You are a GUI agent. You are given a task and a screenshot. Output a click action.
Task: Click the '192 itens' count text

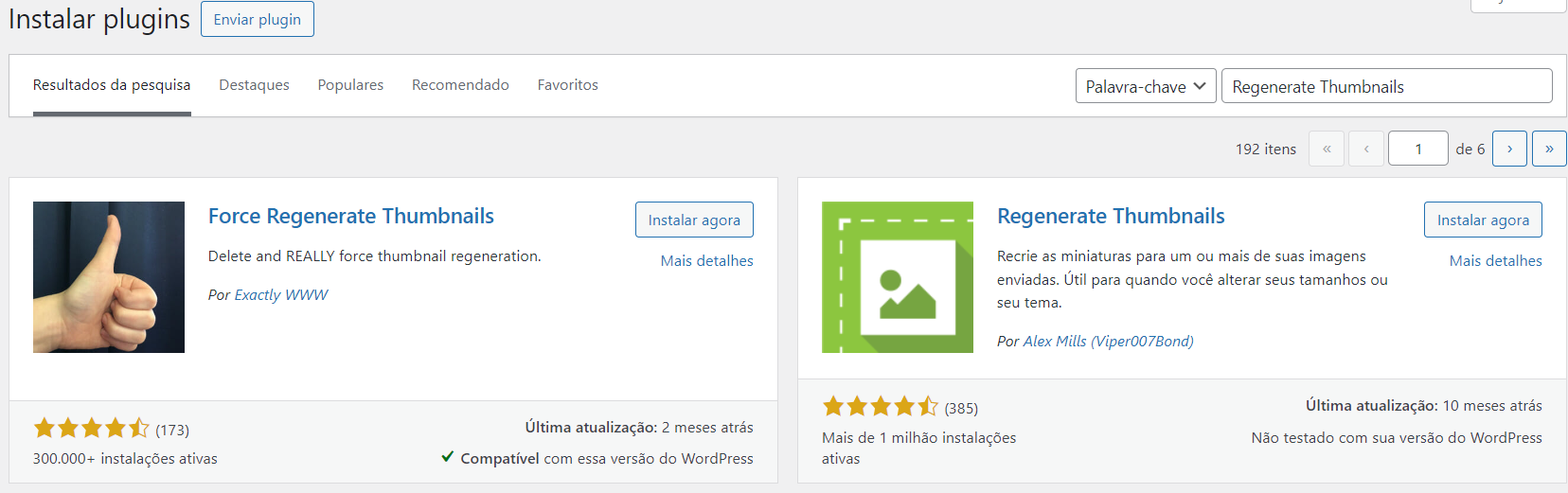1266,150
